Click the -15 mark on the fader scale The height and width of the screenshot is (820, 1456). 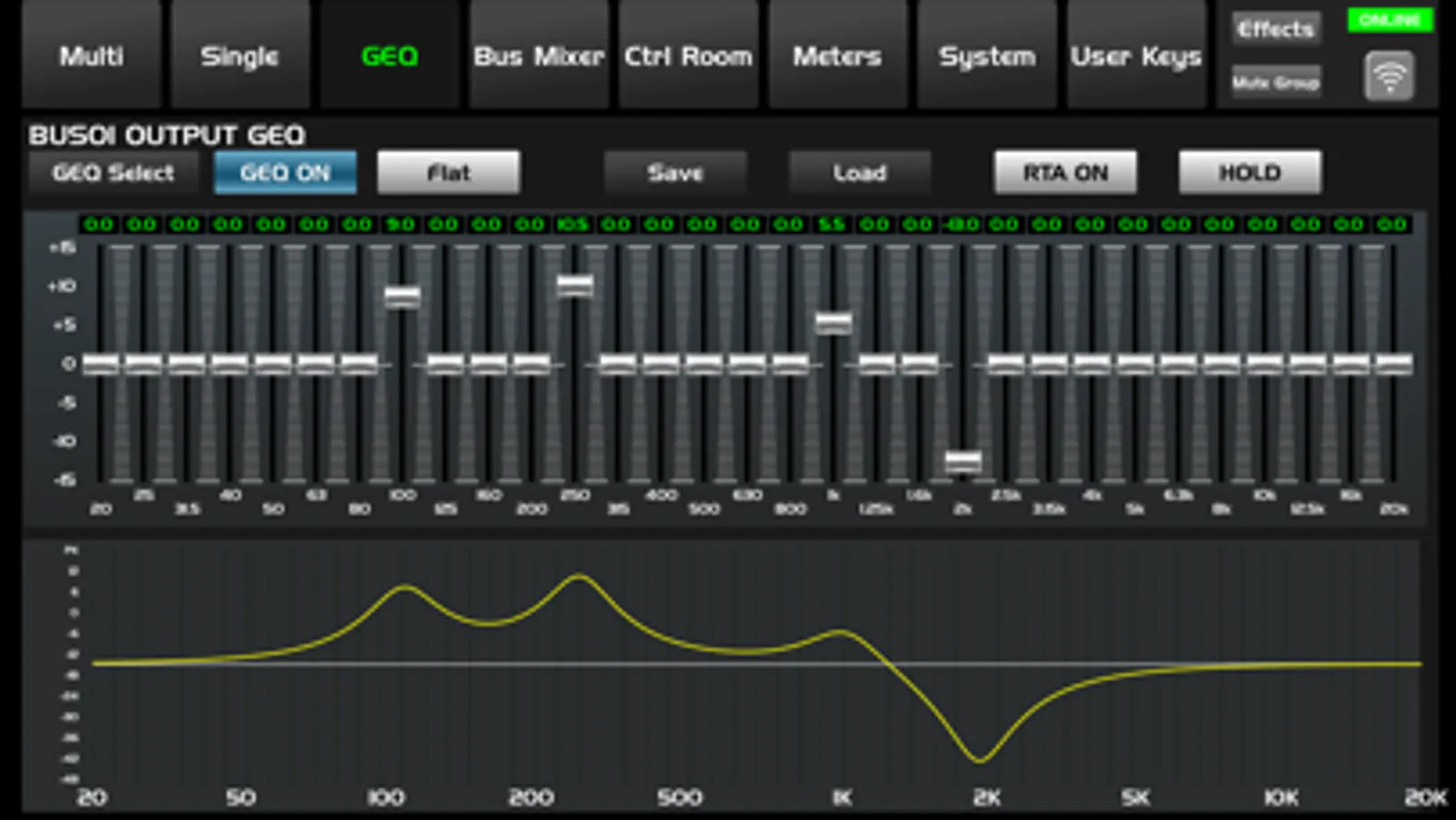[x=64, y=480]
